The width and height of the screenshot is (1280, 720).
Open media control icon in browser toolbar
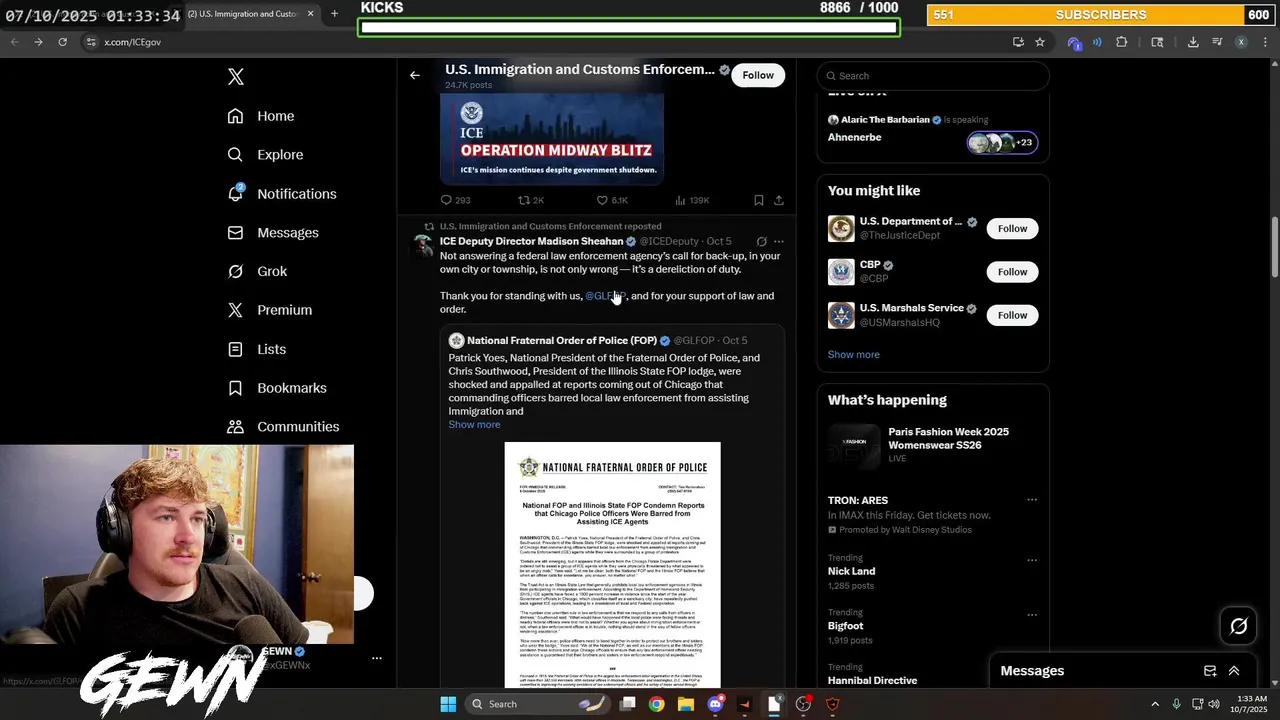point(1217,42)
